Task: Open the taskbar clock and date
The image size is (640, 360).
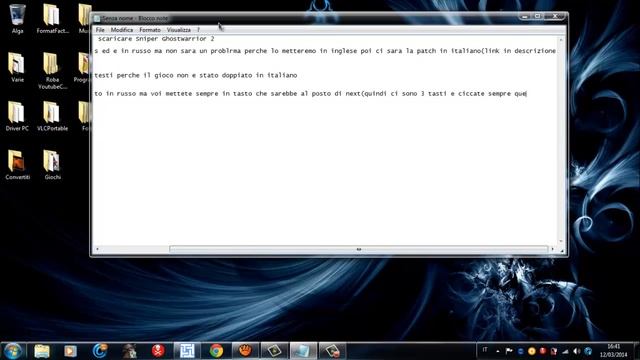Action: [613, 351]
